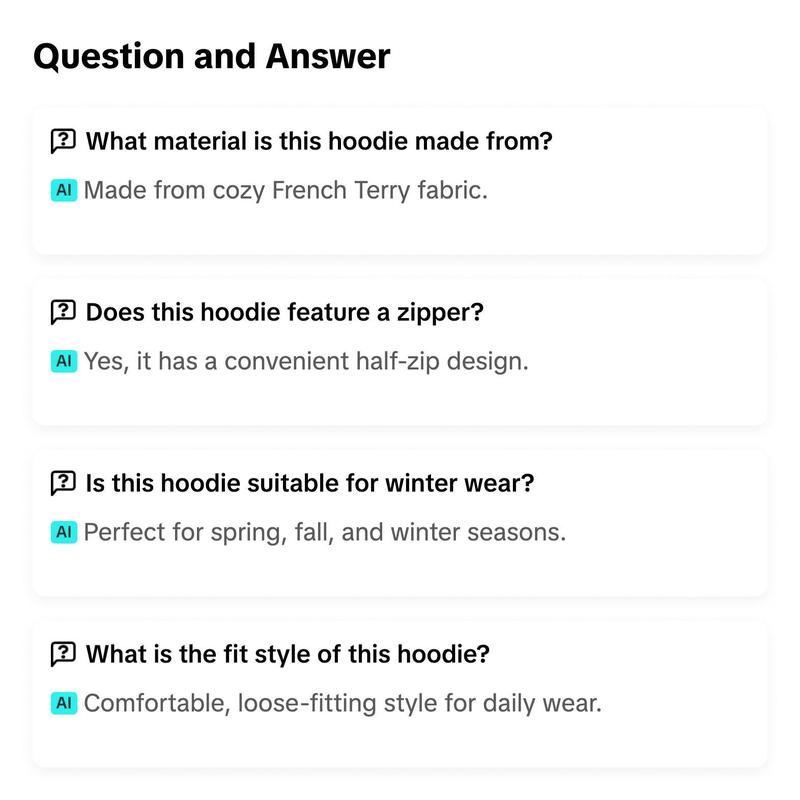Select the "Comfortable, loose-fitting style" answer text
The image size is (800, 800).
point(343,703)
